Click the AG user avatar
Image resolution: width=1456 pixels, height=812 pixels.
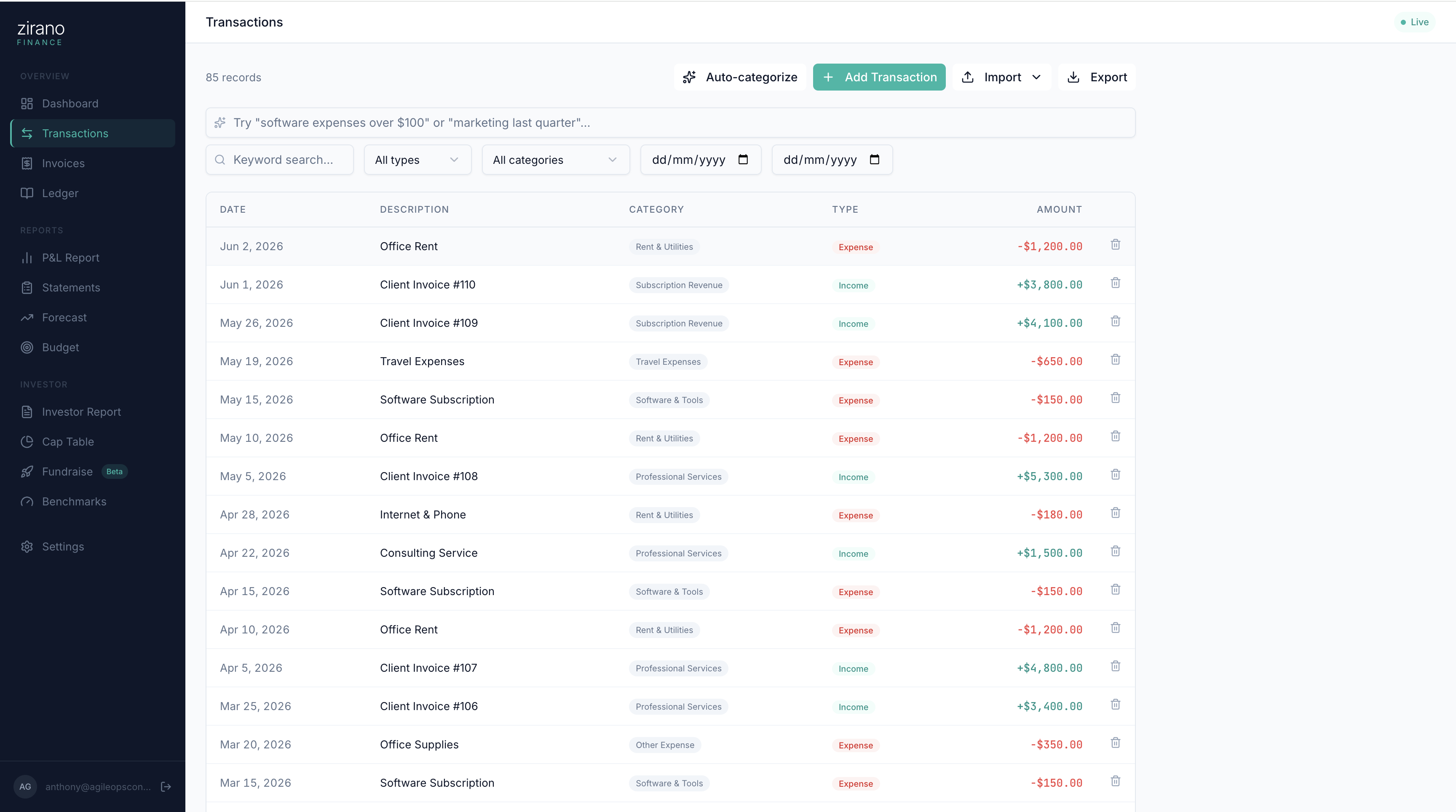(25, 787)
